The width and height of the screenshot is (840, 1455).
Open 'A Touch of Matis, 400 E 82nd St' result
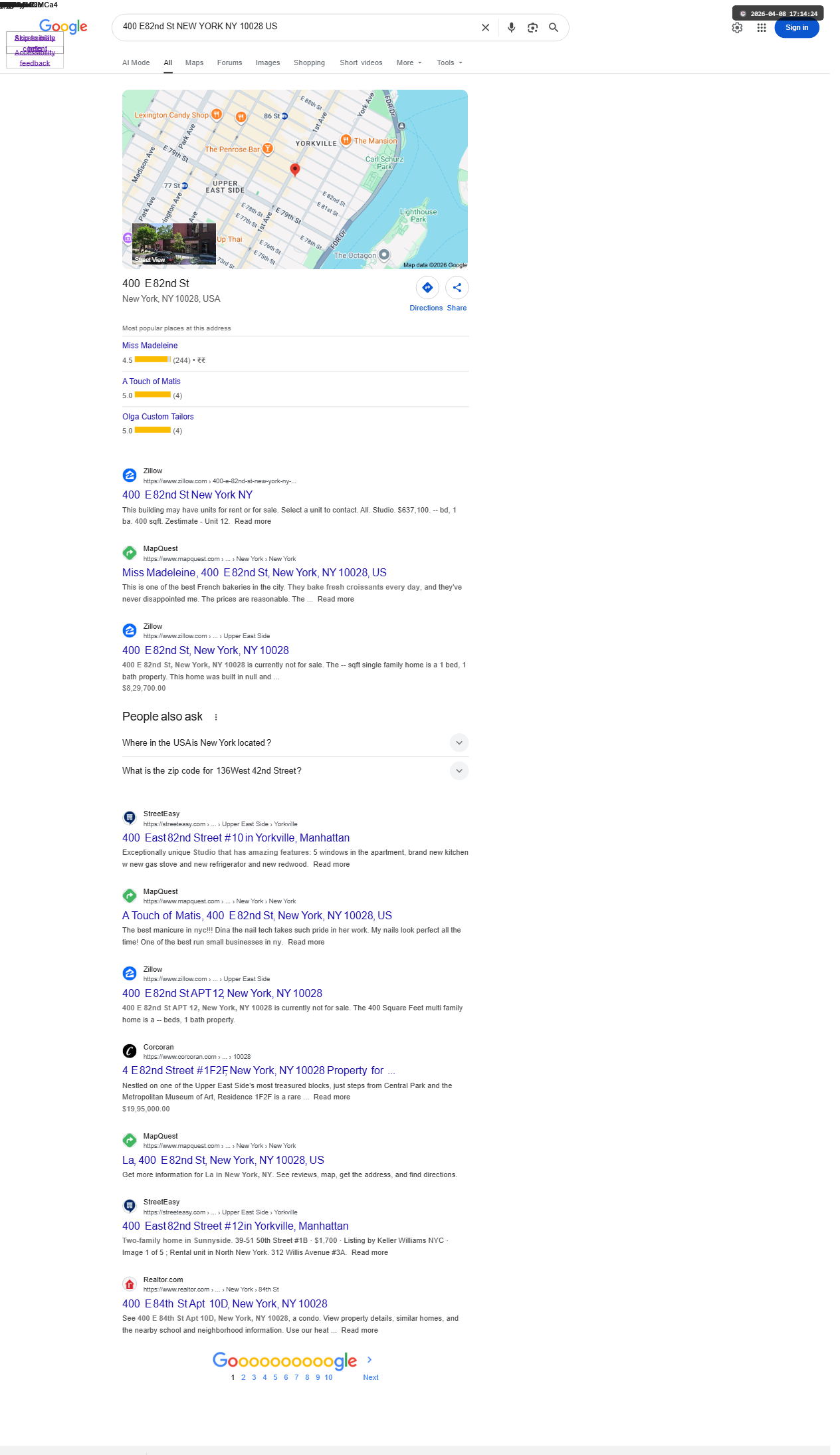(257, 916)
